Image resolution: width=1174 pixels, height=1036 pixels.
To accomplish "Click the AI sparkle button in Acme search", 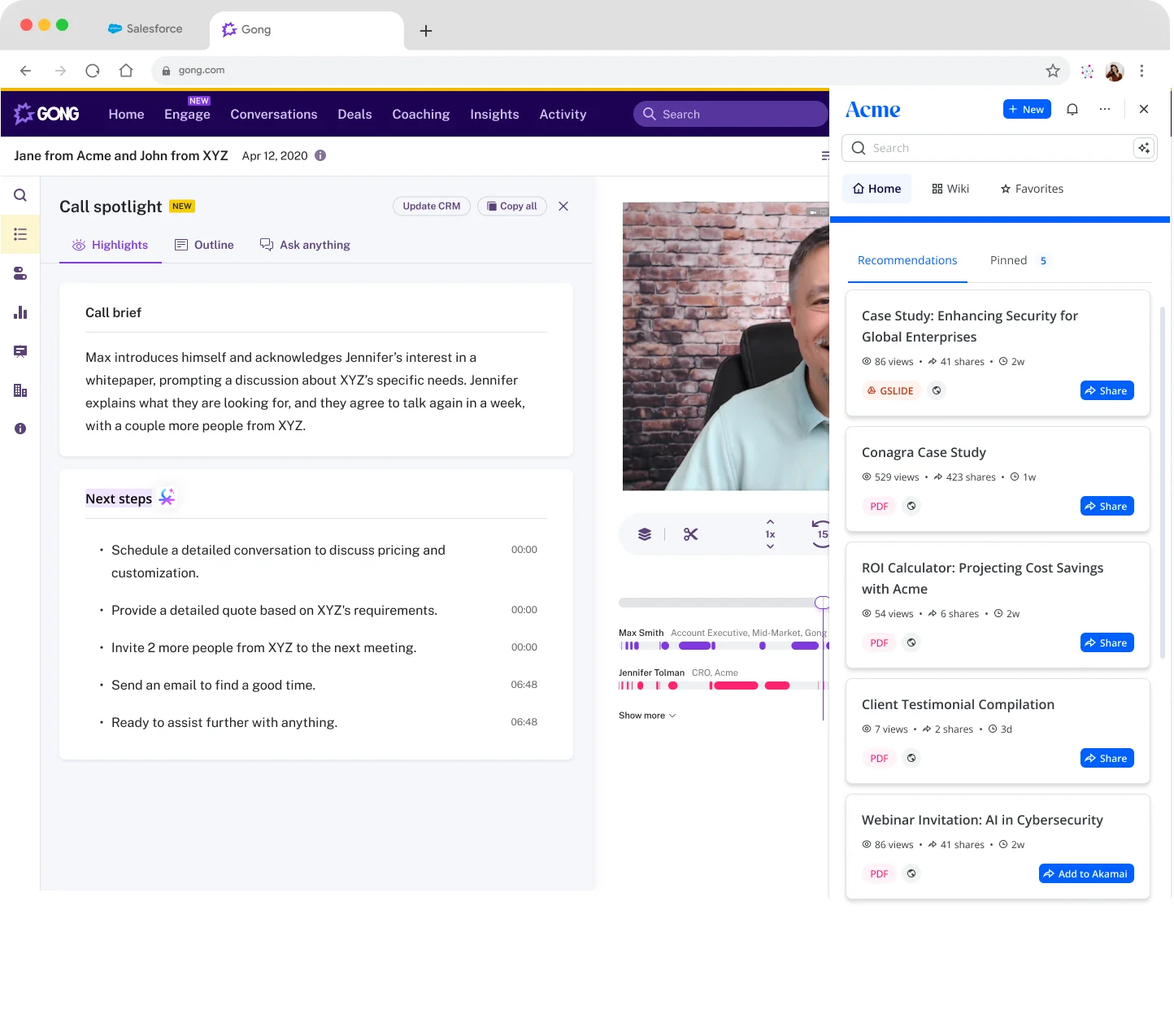I will click(1144, 148).
